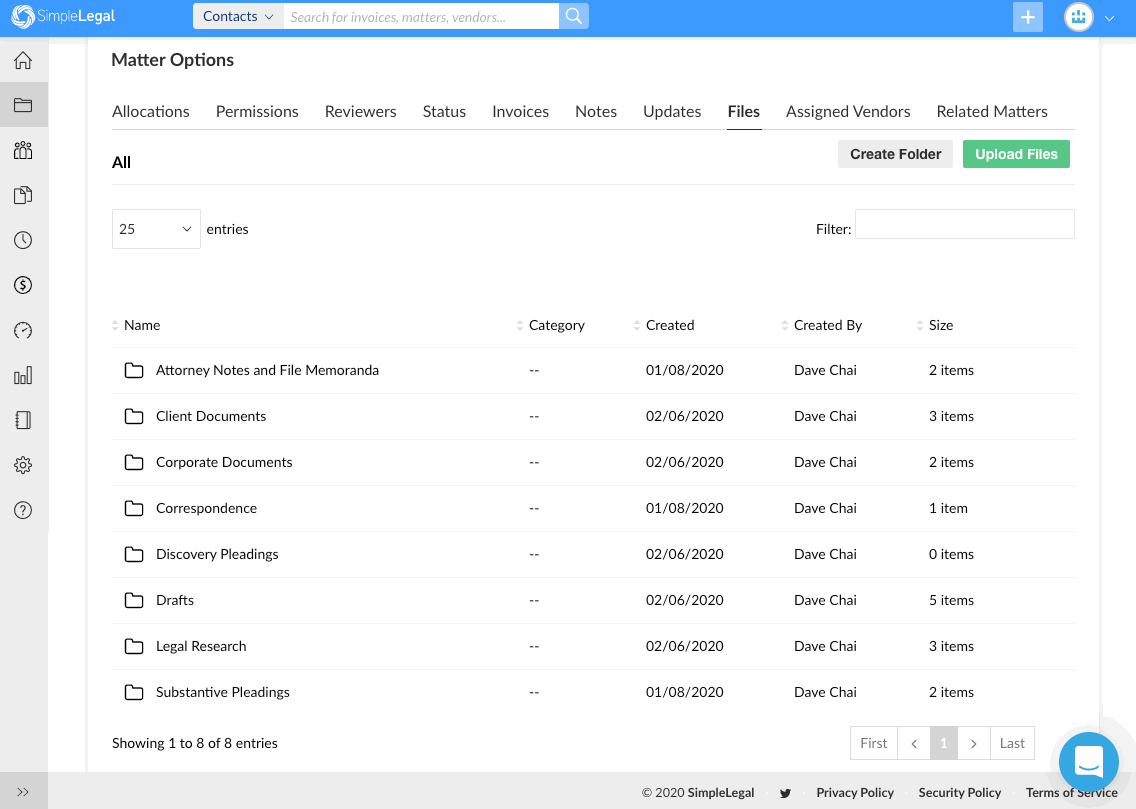Open the notebook icon in the sidebar

(x=23, y=420)
